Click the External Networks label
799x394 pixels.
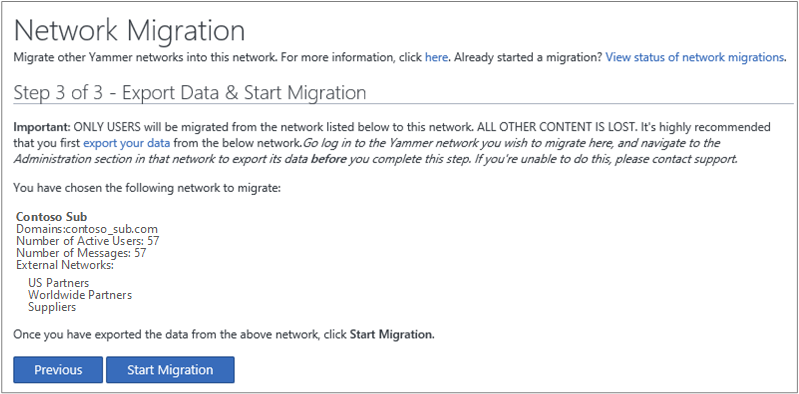click(x=65, y=265)
